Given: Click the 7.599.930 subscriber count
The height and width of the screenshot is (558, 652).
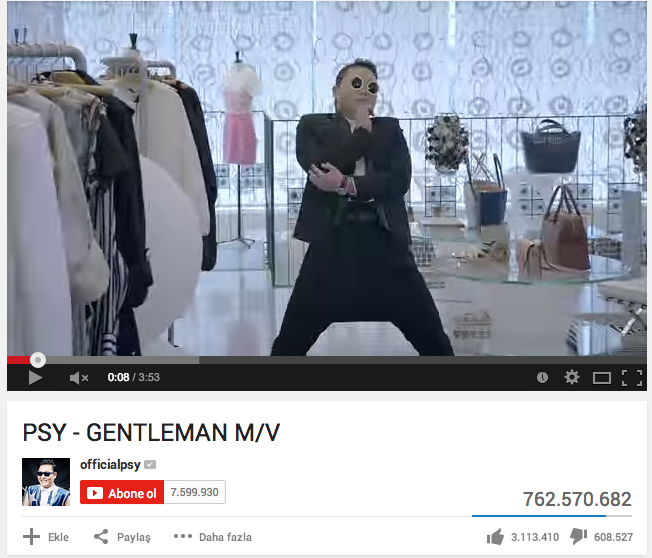Looking at the screenshot, I should (195, 492).
